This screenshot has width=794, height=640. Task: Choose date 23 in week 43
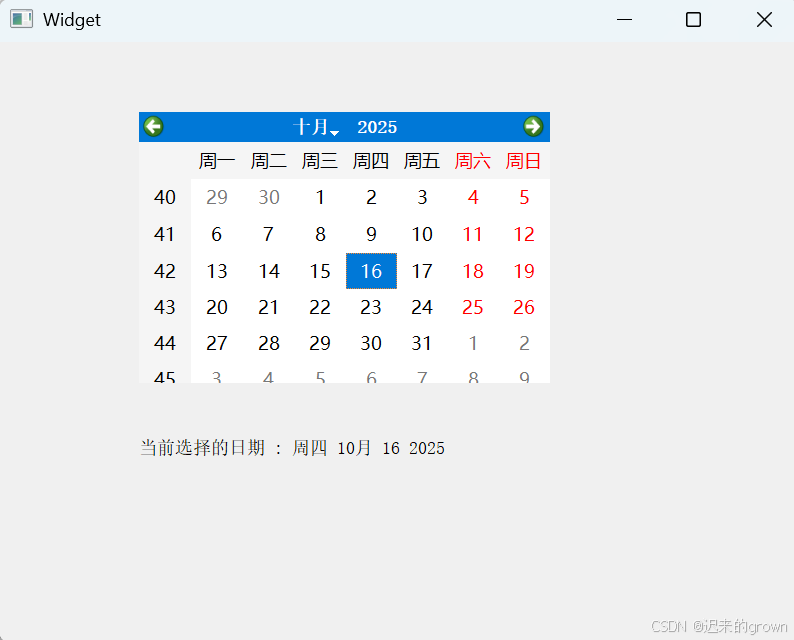click(x=371, y=307)
